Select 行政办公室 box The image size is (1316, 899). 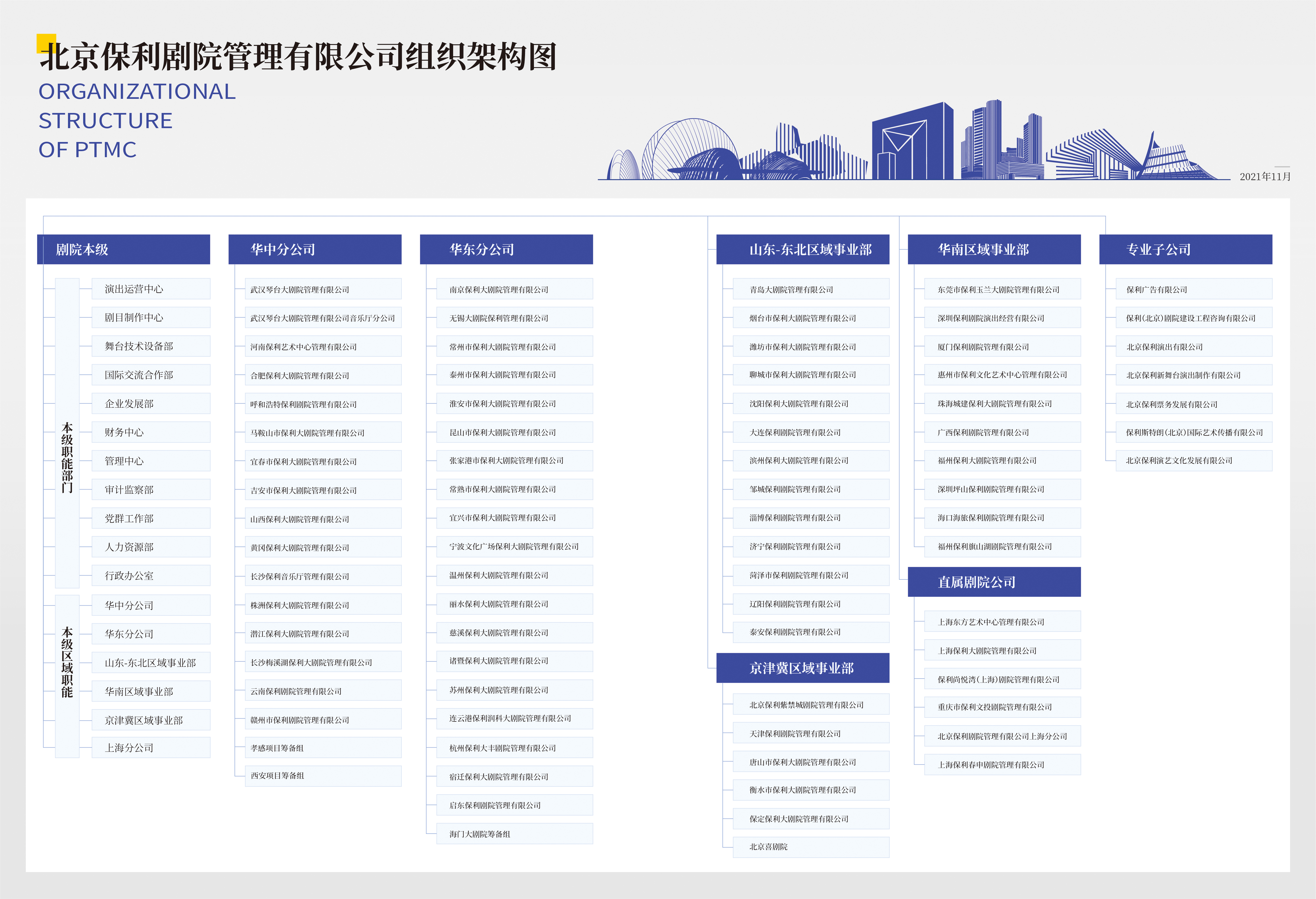151,576
